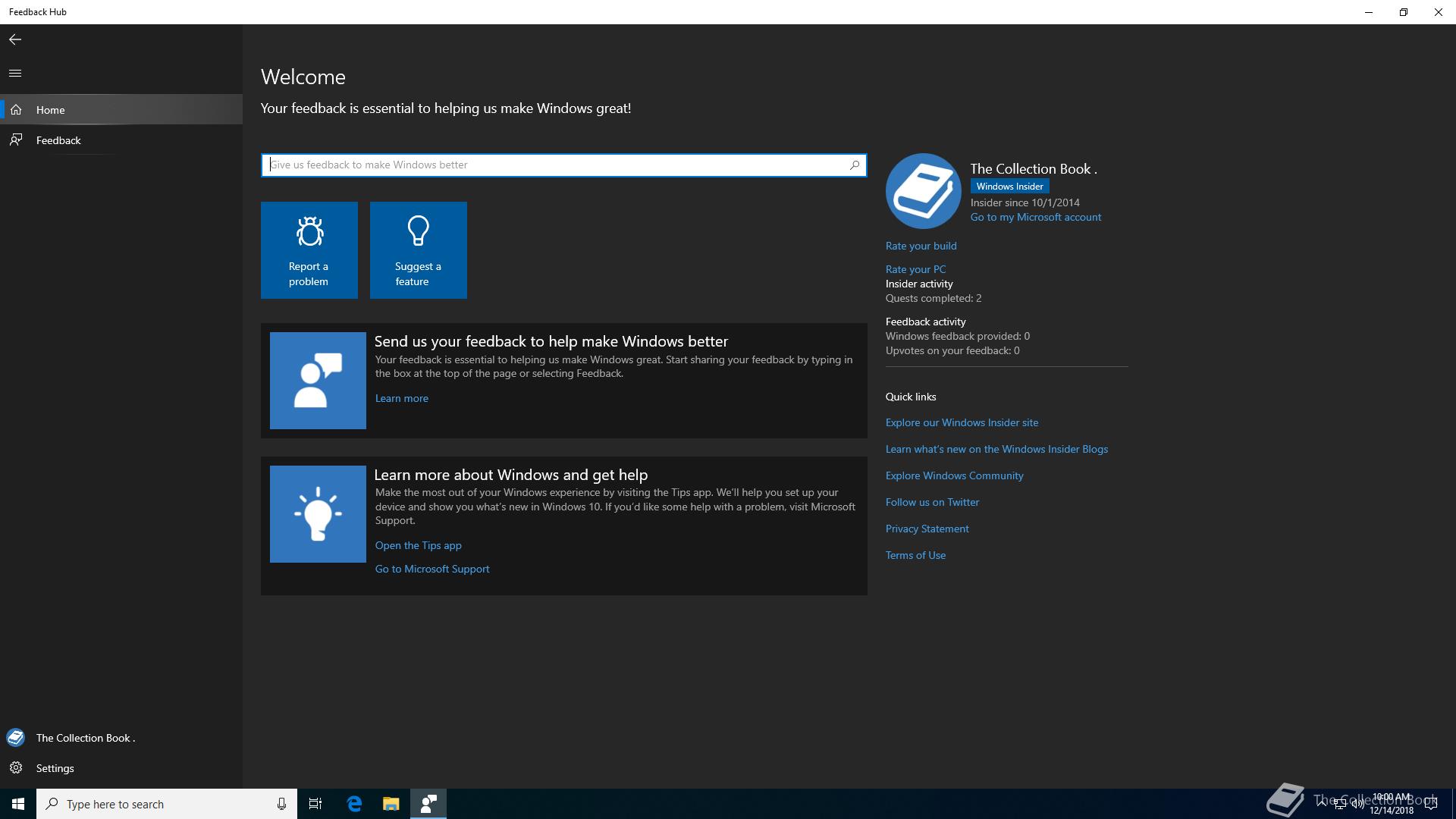This screenshot has width=1456, height=819.
Task: Click the taskbar microphone icon
Action: [x=281, y=804]
